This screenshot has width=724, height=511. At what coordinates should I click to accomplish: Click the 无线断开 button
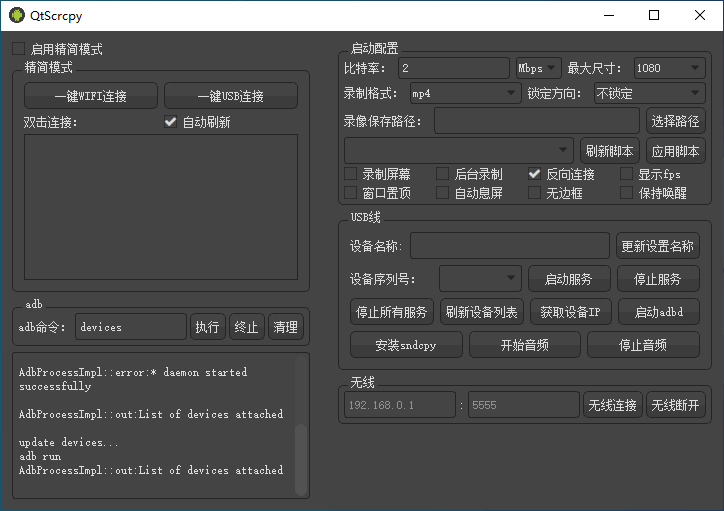click(675, 405)
